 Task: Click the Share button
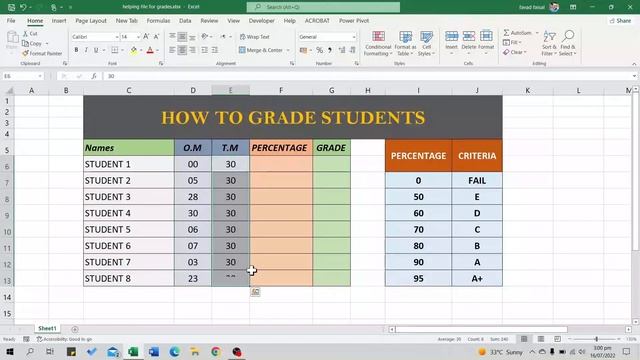[620, 20]
